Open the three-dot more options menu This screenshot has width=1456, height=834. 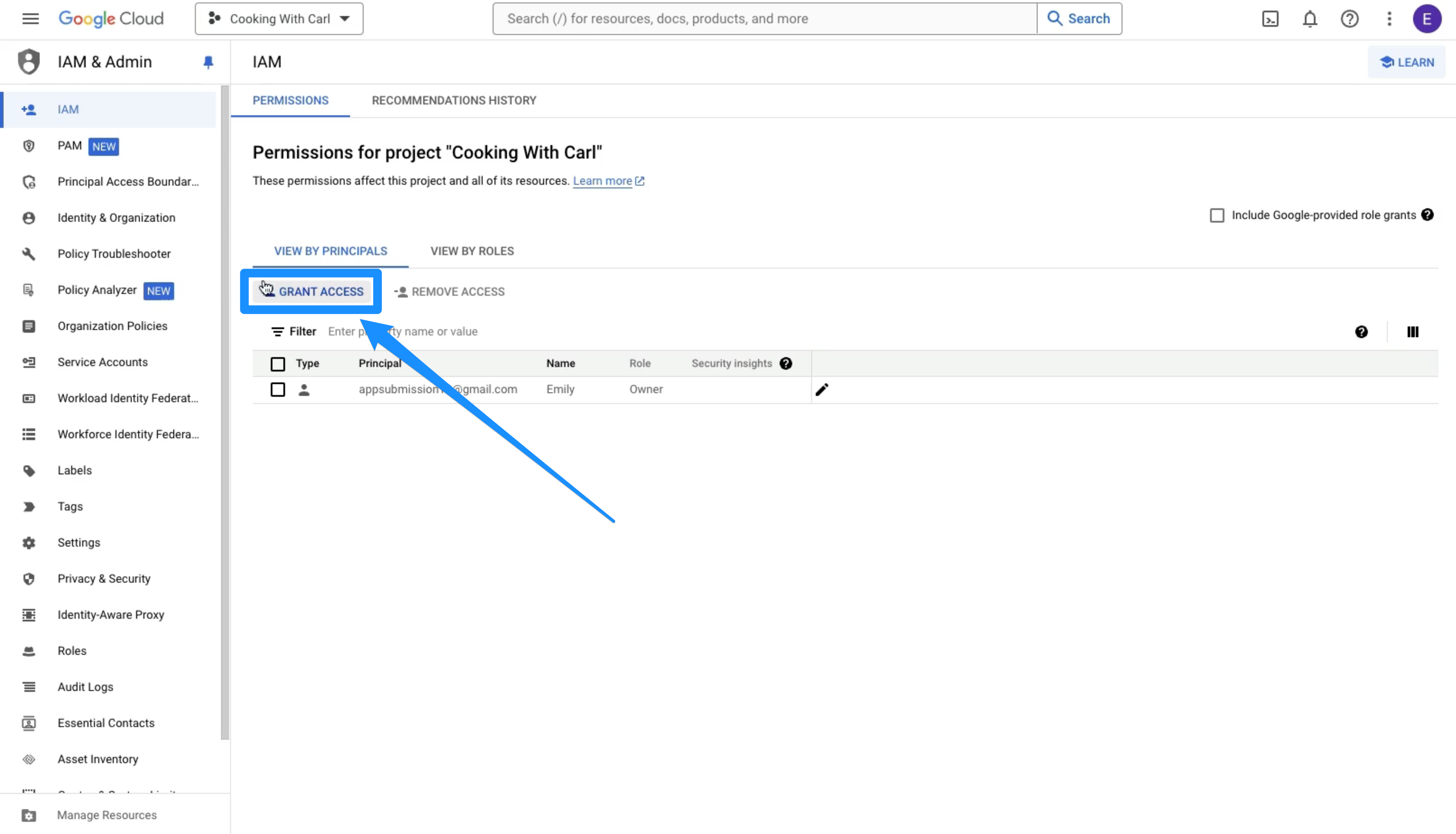[1389, 18]
